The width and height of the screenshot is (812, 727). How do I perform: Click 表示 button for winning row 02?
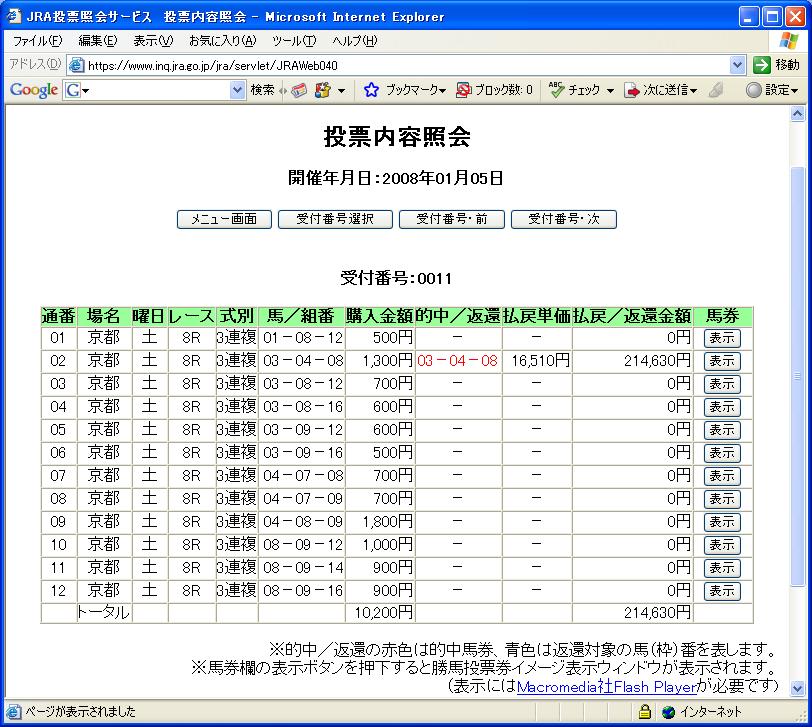722,361
